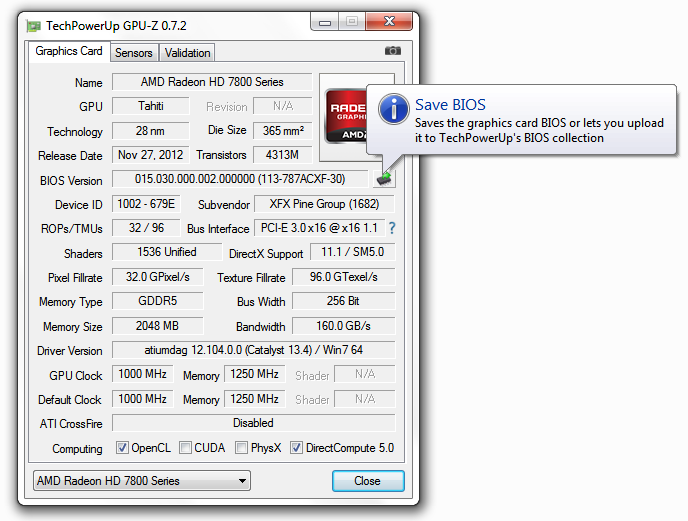
Task: Click the GPU Clock row Shader N/A
Action: pyautogui.click(x=365, y=374)
